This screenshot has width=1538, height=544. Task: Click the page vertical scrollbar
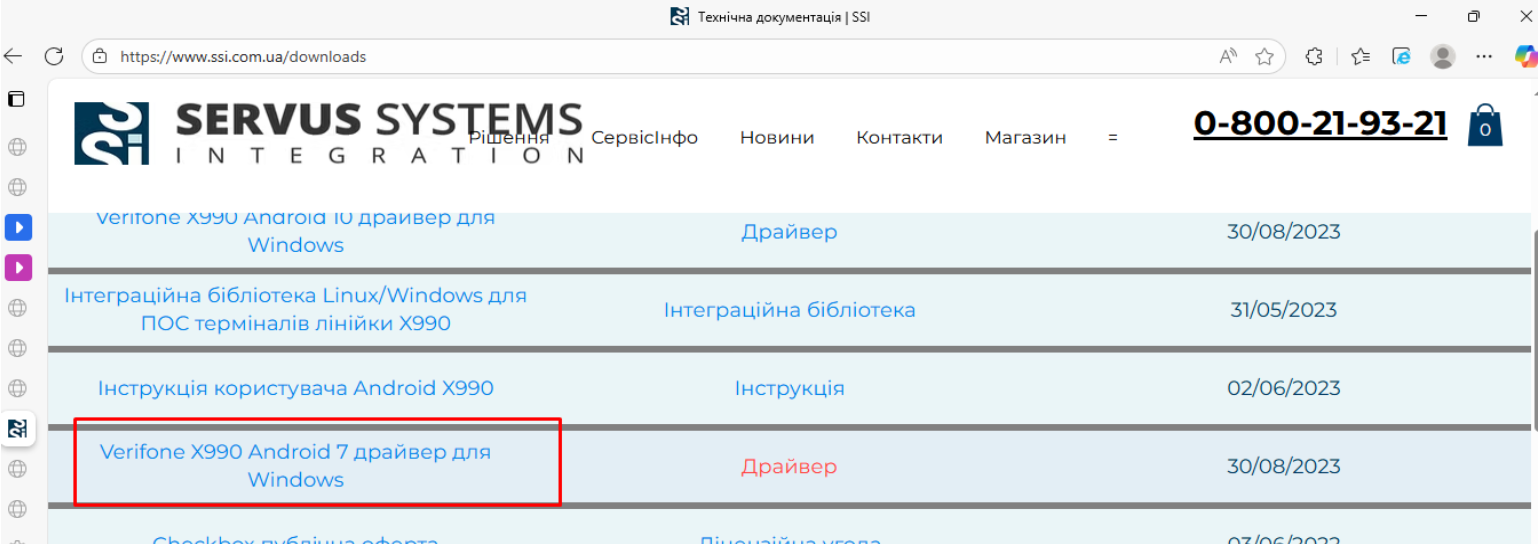point(1533,330)
